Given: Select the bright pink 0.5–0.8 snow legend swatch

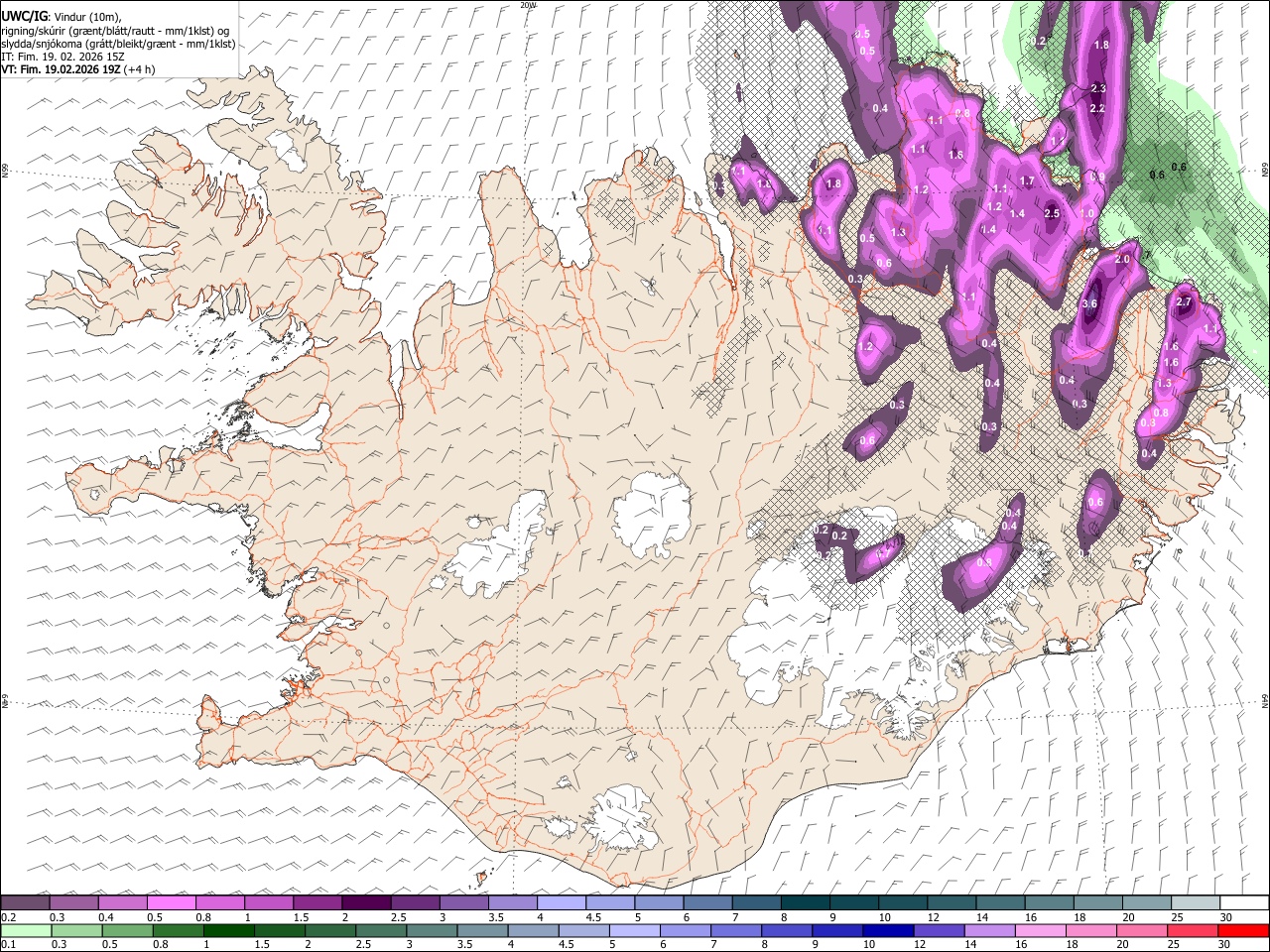Looking at the screenshot, I should coord(171,903).
